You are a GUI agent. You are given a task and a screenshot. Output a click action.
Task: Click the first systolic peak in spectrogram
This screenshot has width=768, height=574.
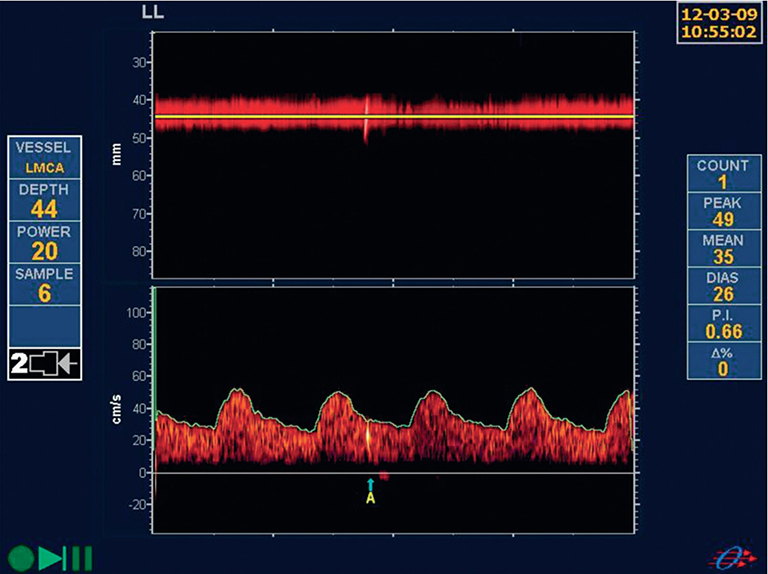237,392
